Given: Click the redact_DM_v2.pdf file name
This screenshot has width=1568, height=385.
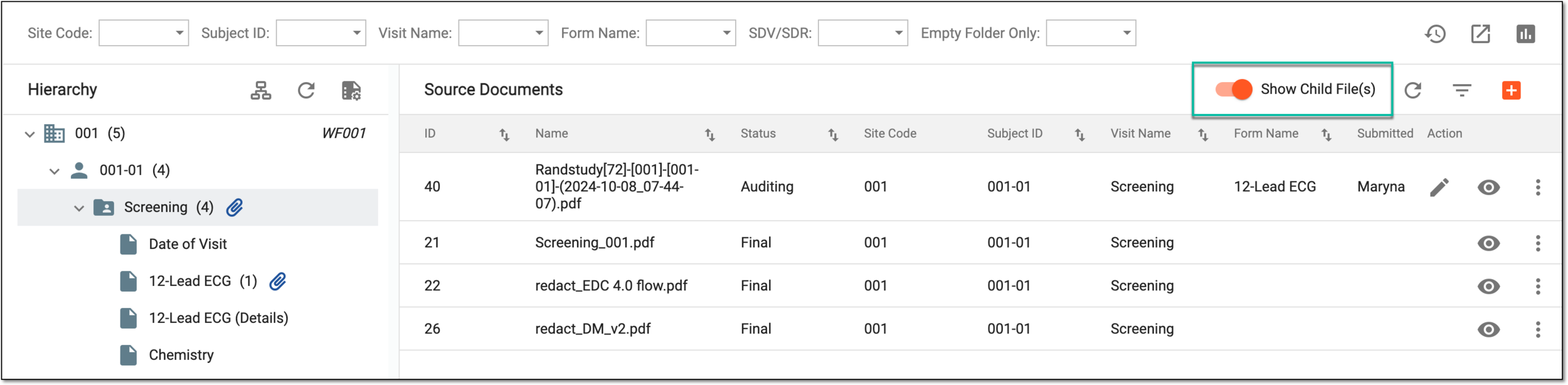Looking at the screenshot, I should [593, 329].
